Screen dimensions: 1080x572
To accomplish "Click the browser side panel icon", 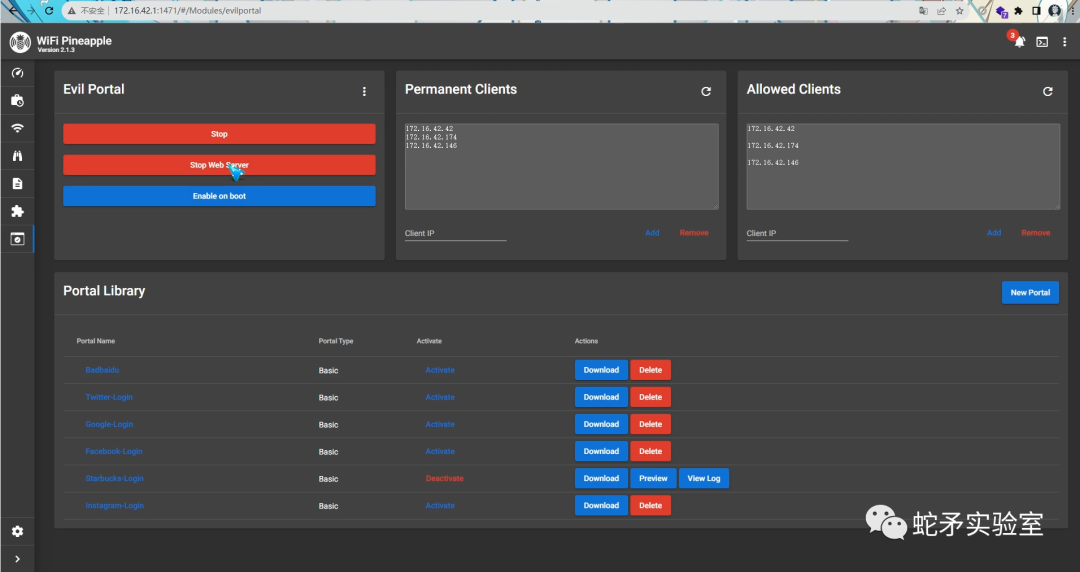I will coord(1036,10).
